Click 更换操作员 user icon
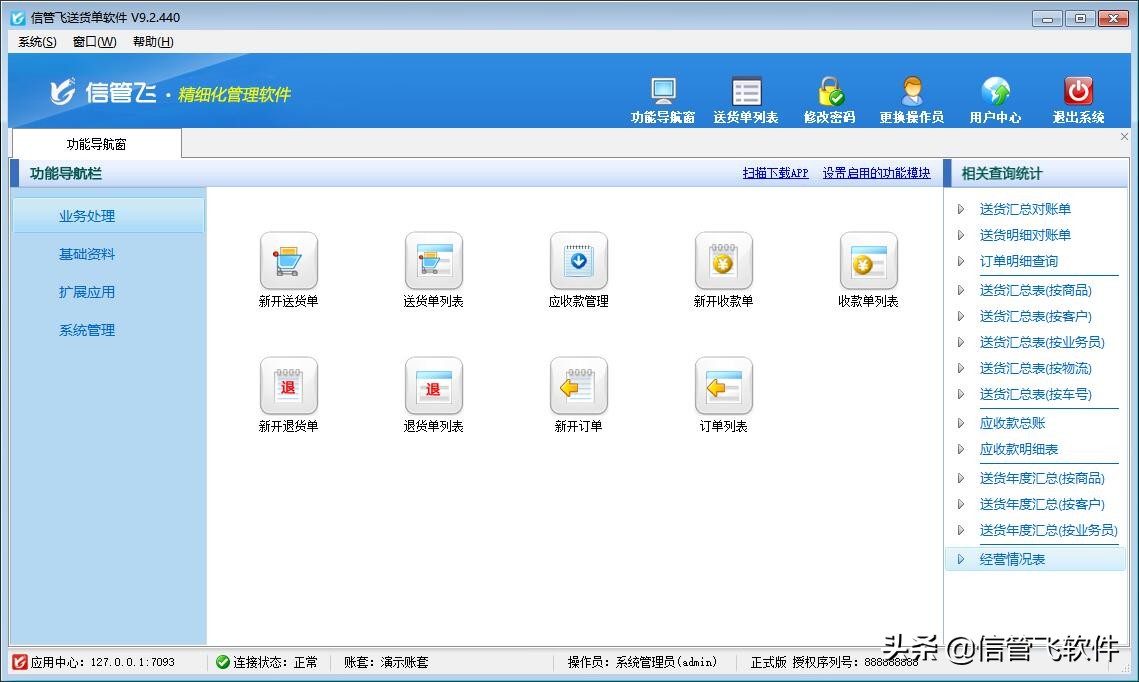The height and width of the screenshot is (682, 1139). pos(912,92)
